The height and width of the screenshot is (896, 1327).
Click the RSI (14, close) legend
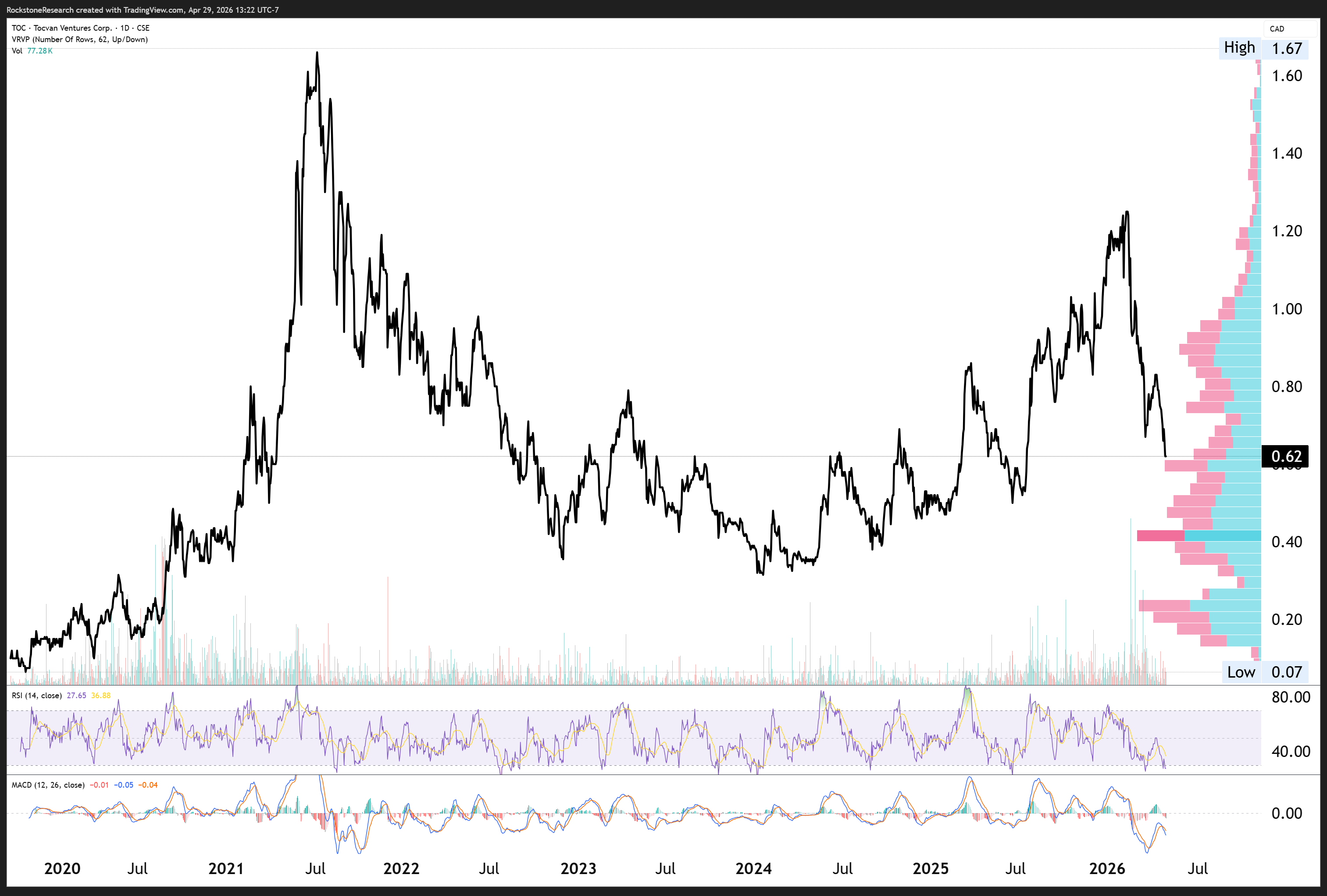pyautogui.click(x=36, y=696)
